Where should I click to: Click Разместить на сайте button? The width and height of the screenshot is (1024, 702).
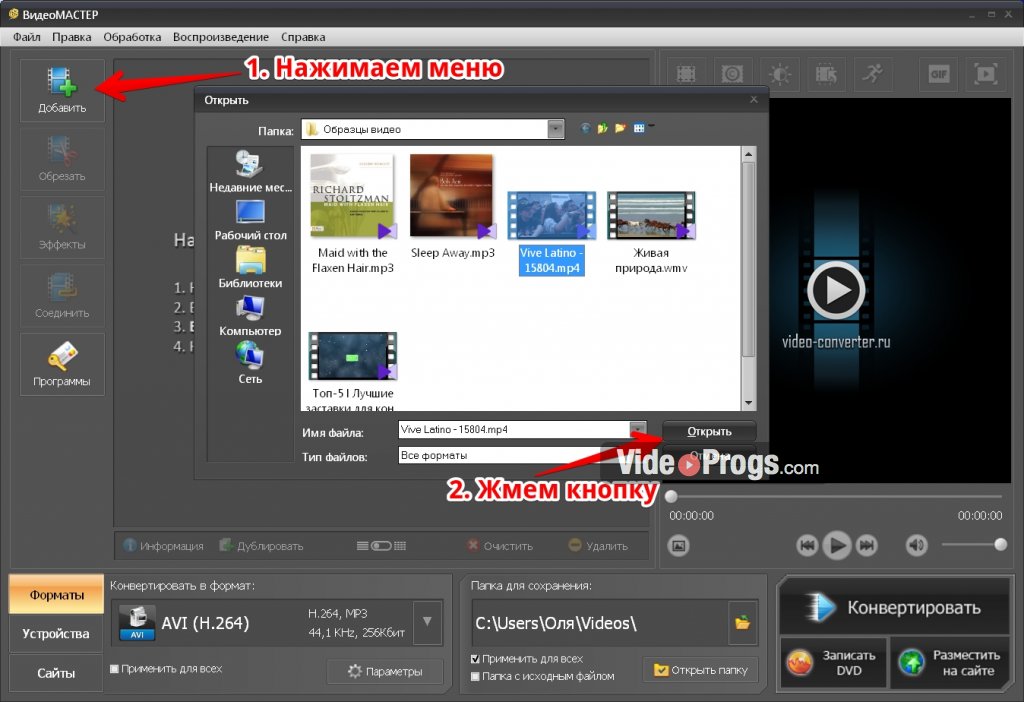[950, 663]
